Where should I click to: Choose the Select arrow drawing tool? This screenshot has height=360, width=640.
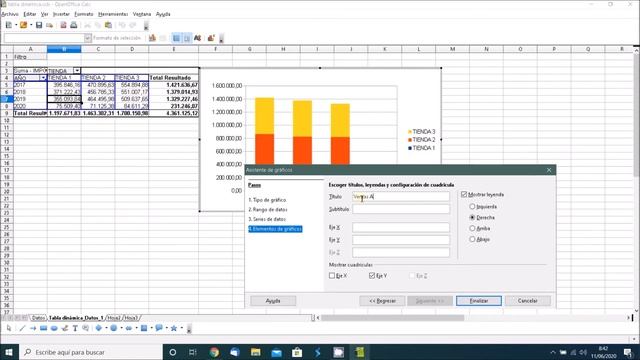[x=9, y=328]
